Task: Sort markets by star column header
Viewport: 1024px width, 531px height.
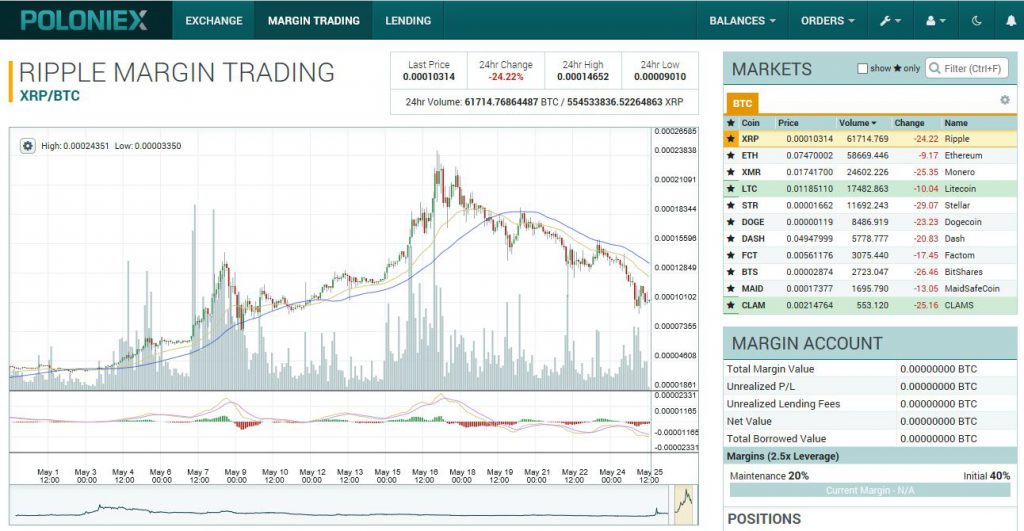Action: [731, 123]
